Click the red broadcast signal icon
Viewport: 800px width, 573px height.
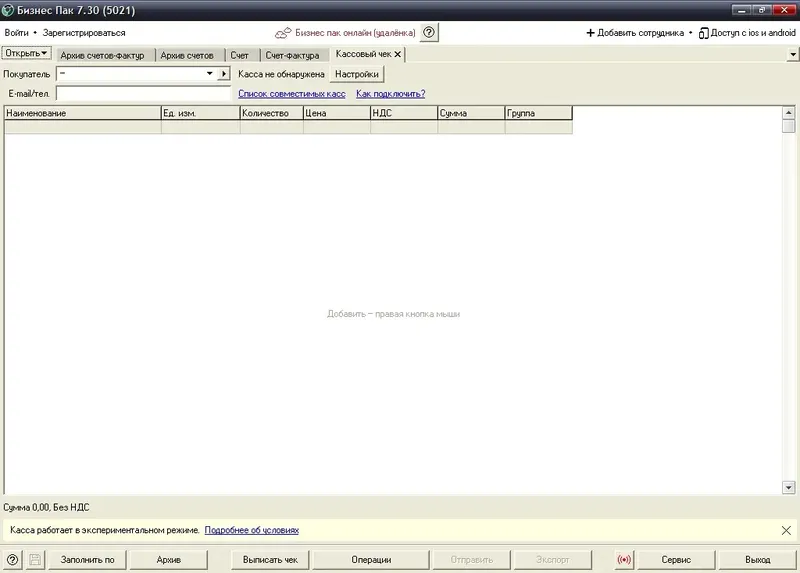point(624,560)
